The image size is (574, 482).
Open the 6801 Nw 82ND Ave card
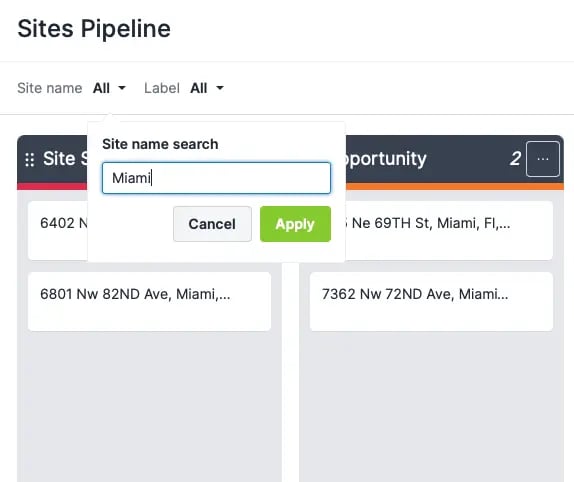[x=149, y=302]
